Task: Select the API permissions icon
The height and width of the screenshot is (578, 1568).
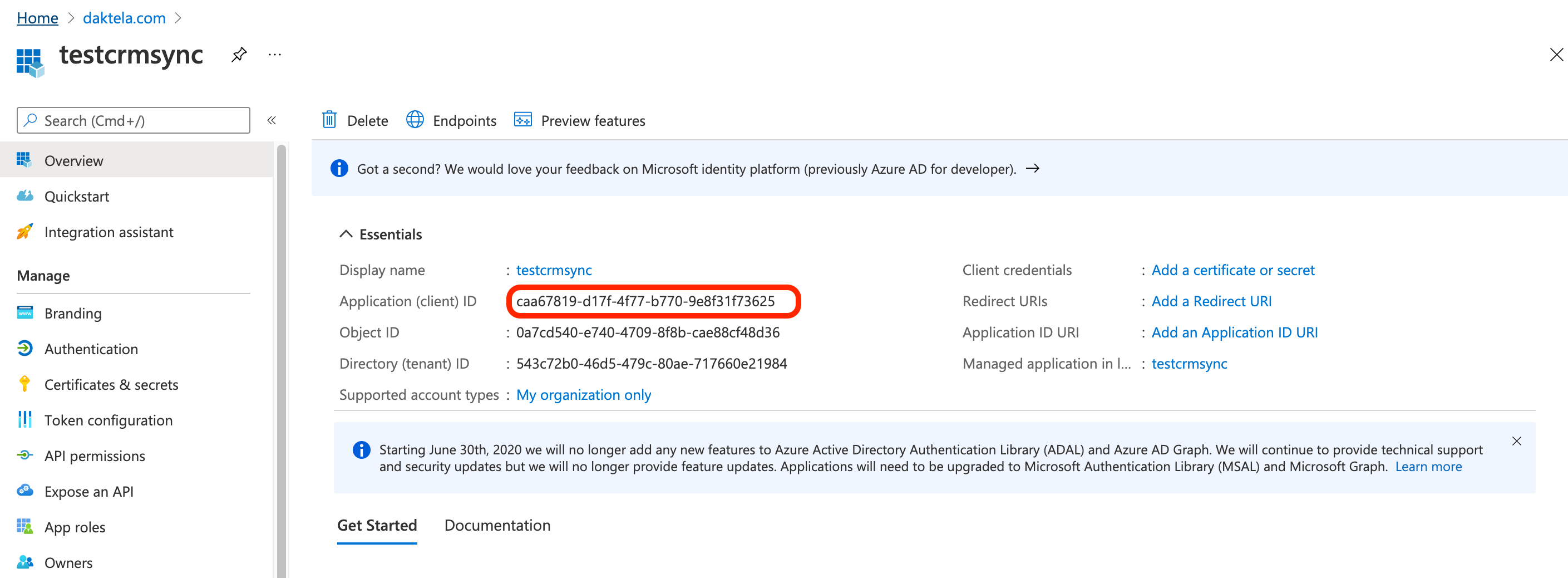Action: (x=24, y=455)
